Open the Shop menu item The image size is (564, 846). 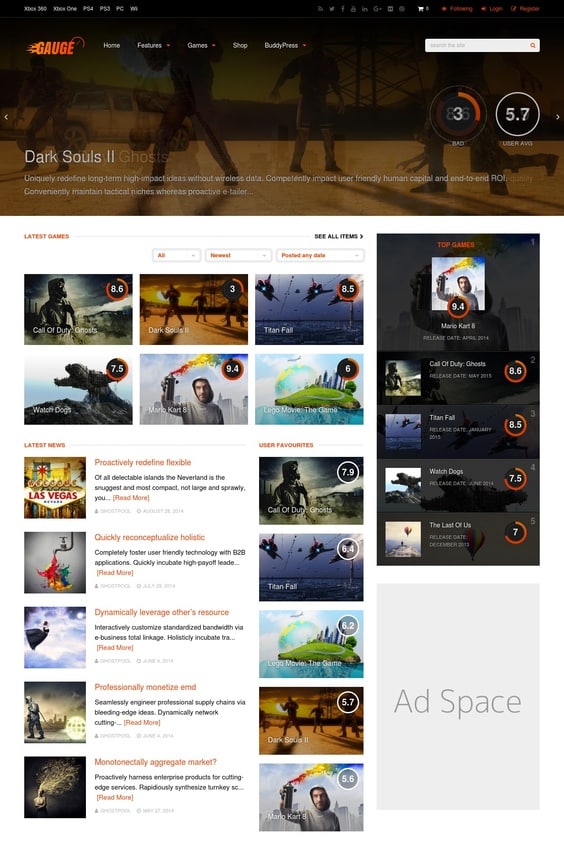(240, 45)
